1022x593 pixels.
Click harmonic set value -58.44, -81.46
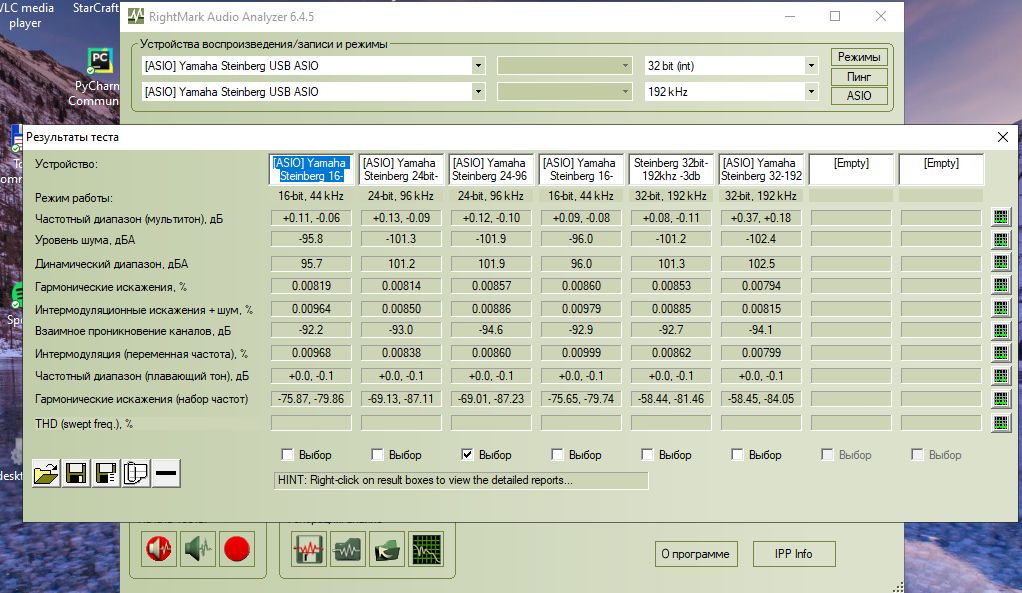coord(671,399)
